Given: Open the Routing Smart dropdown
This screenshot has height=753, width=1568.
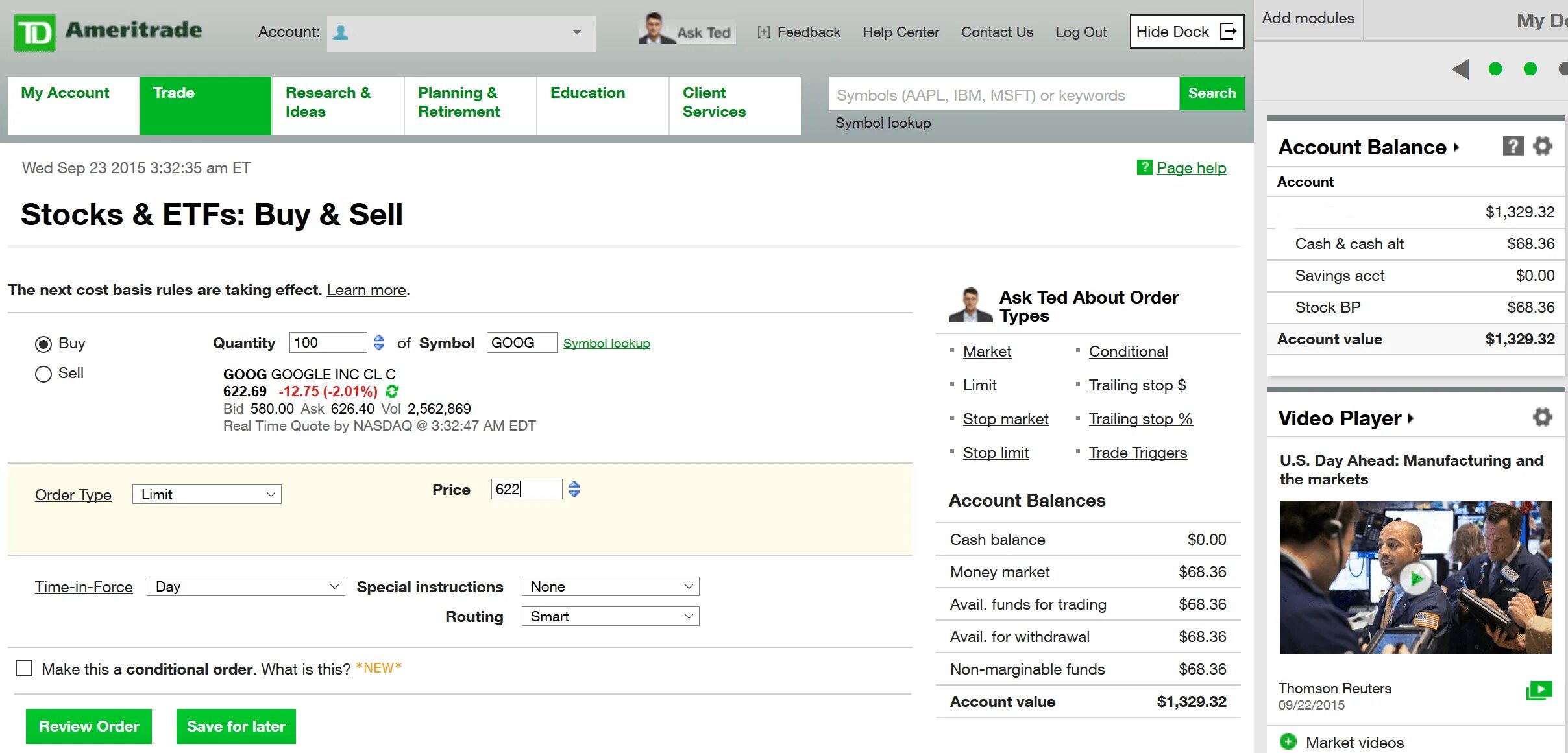Looking at the screenshot, I should (610, 616).
